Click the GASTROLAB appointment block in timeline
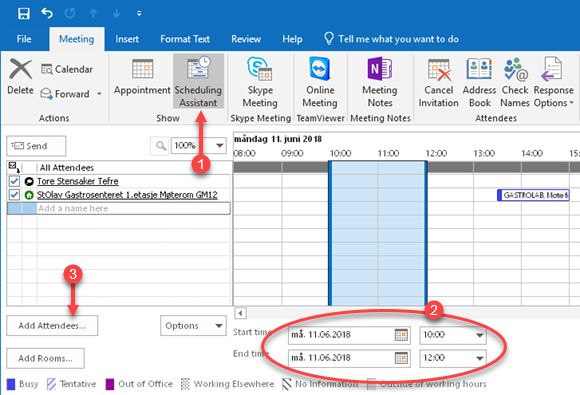Image resolution: width=580 pixels, height=395 pixels. tap(533, 195)
